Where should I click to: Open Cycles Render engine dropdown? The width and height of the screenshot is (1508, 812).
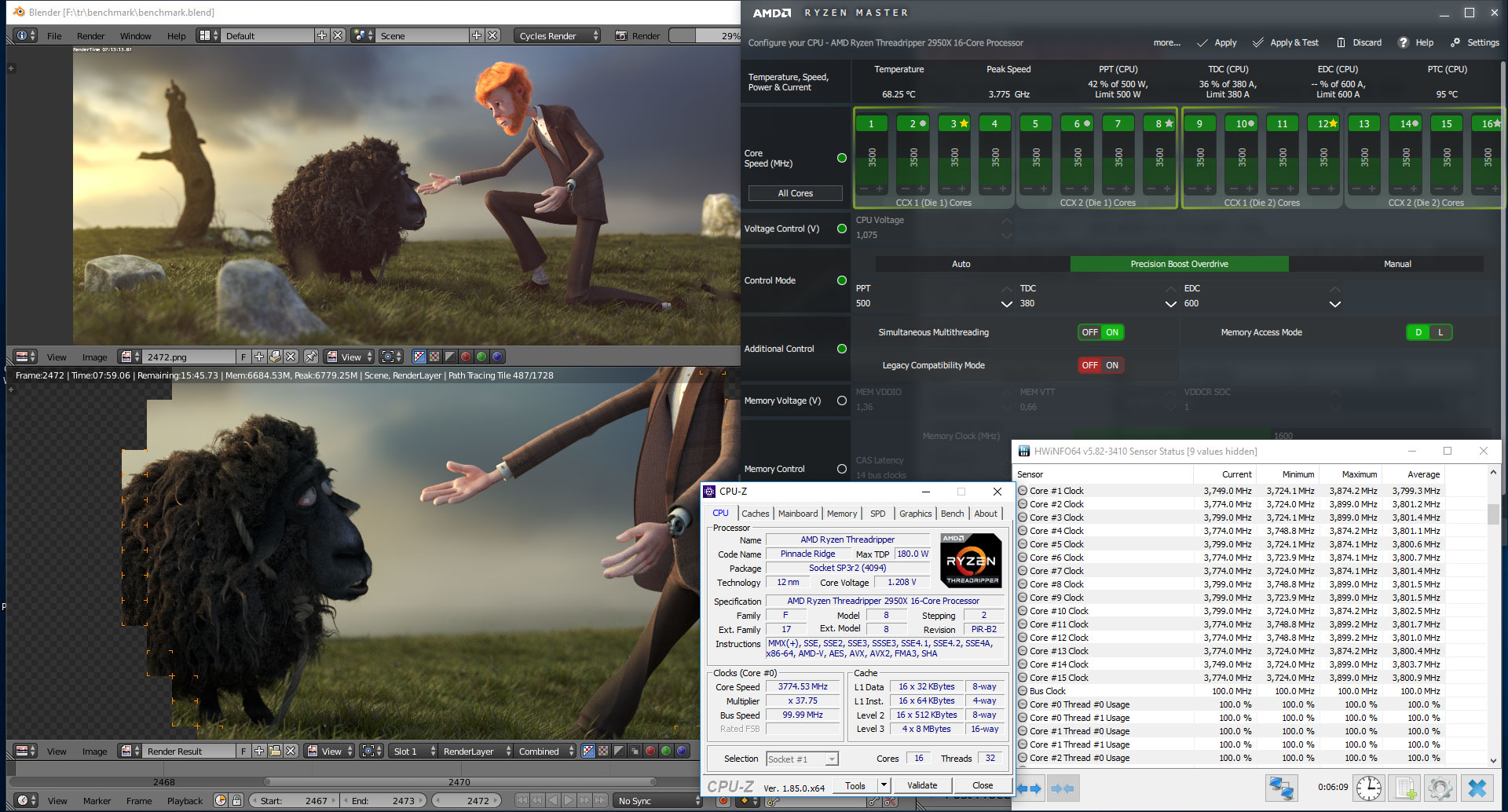558,35
